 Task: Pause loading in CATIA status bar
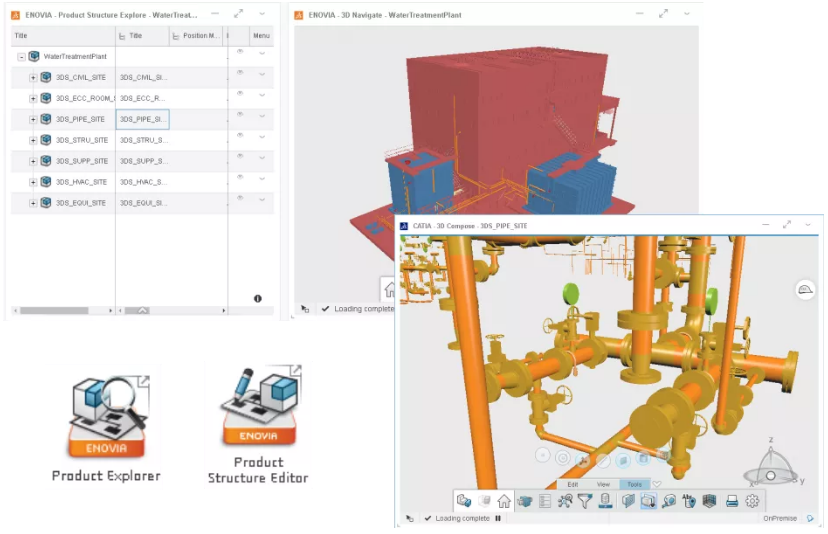click(x=498, y=519)
